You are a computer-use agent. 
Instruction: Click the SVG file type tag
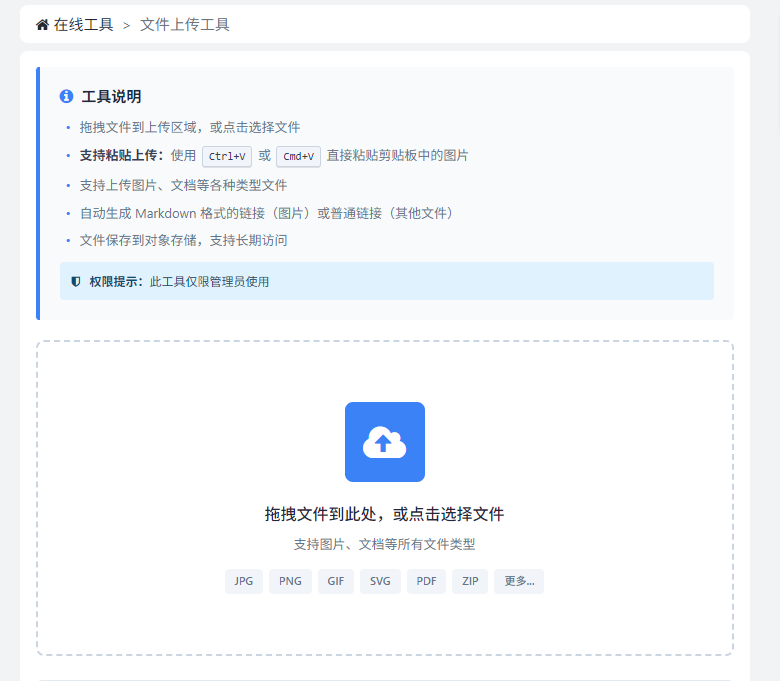[380, 581]
